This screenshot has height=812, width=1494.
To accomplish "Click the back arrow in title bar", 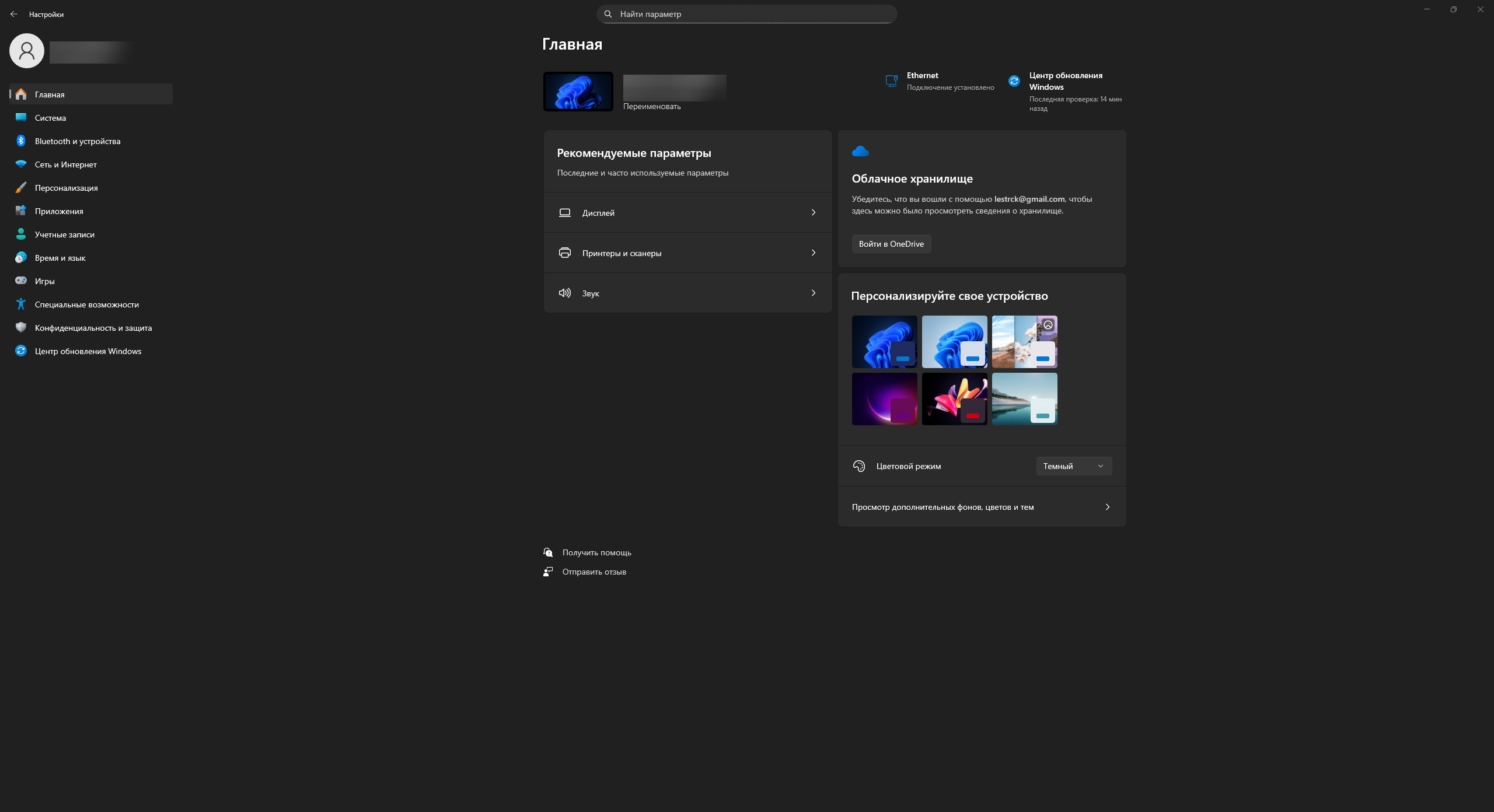I will [x=14, y=14].
